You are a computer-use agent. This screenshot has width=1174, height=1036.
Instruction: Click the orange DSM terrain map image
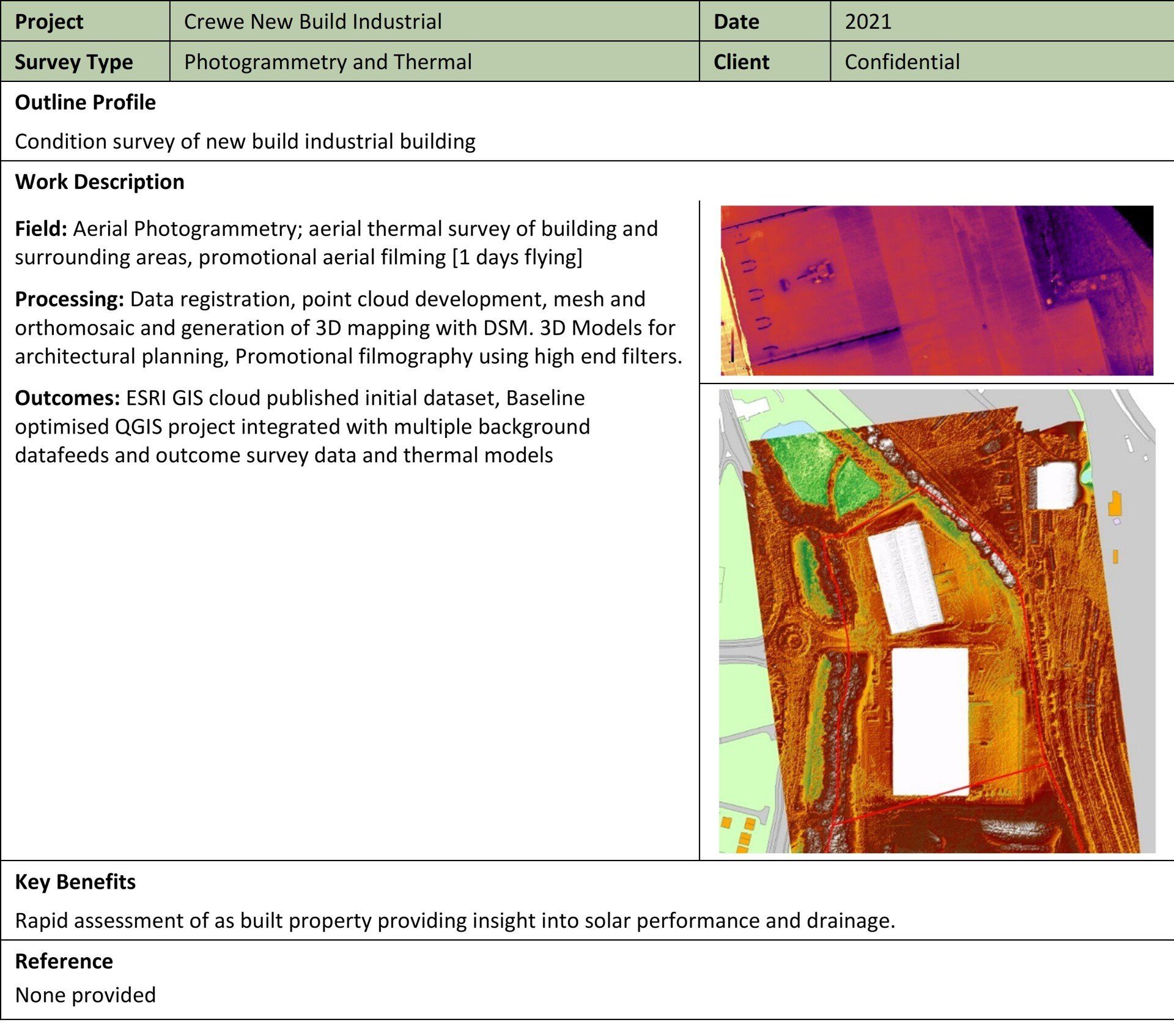pyautogui.click(x=937, y=621)
